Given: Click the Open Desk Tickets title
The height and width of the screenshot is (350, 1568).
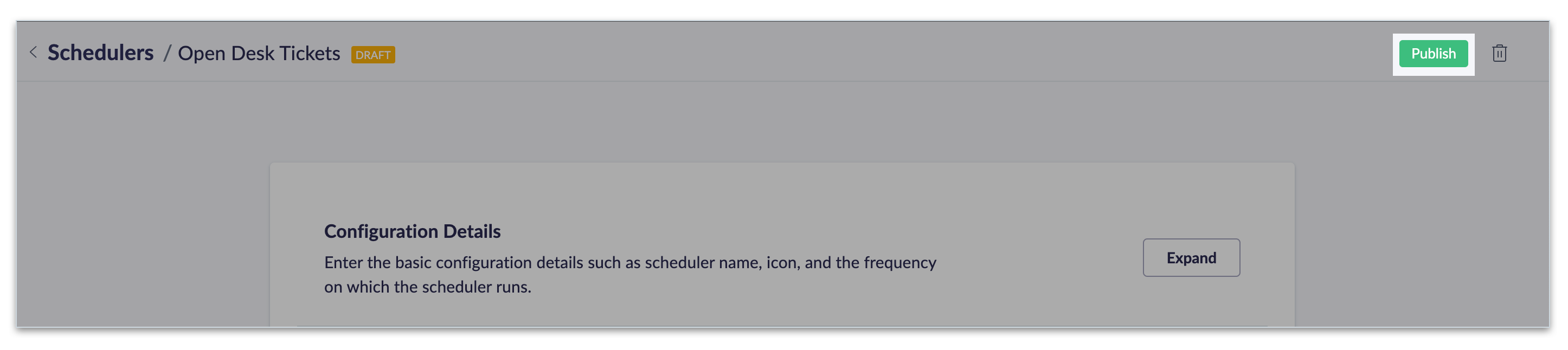Looking at the screenshot, I should (259, 54).
